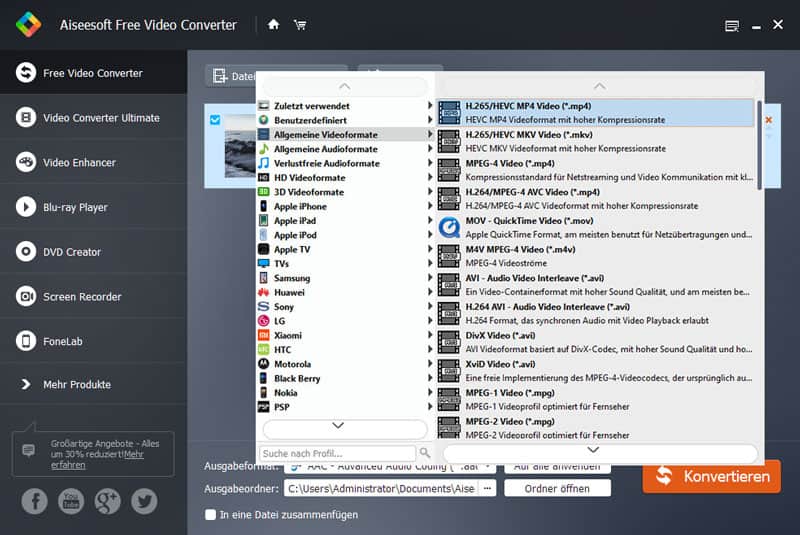The width and height of the screenshot is (800, 535).
Task: Expand Zuletzt verwendet submenu arrow
Action: [x=430, y=106]
